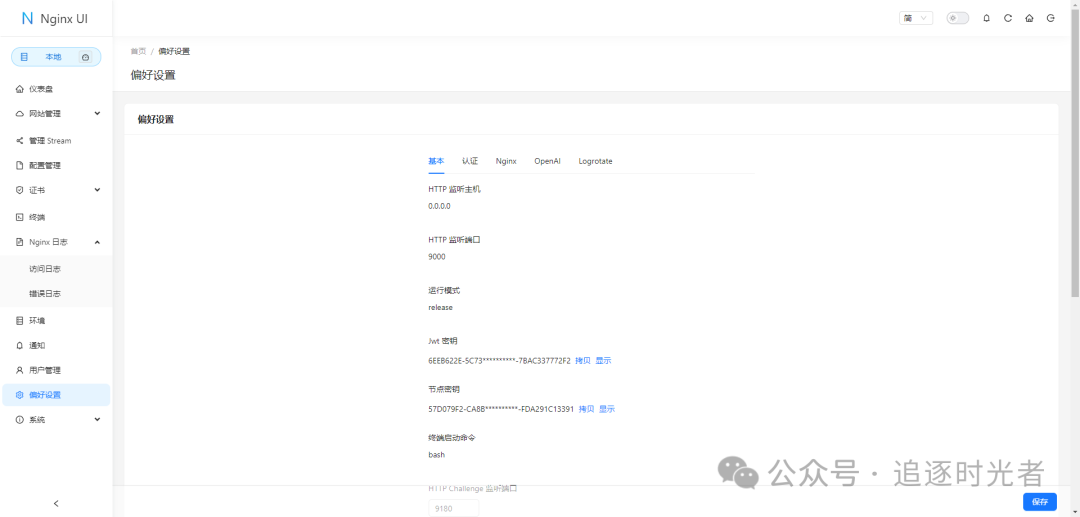The image size is (1080, 517).
Task: Click the bash terminal command value
Action: coord(437,455)
